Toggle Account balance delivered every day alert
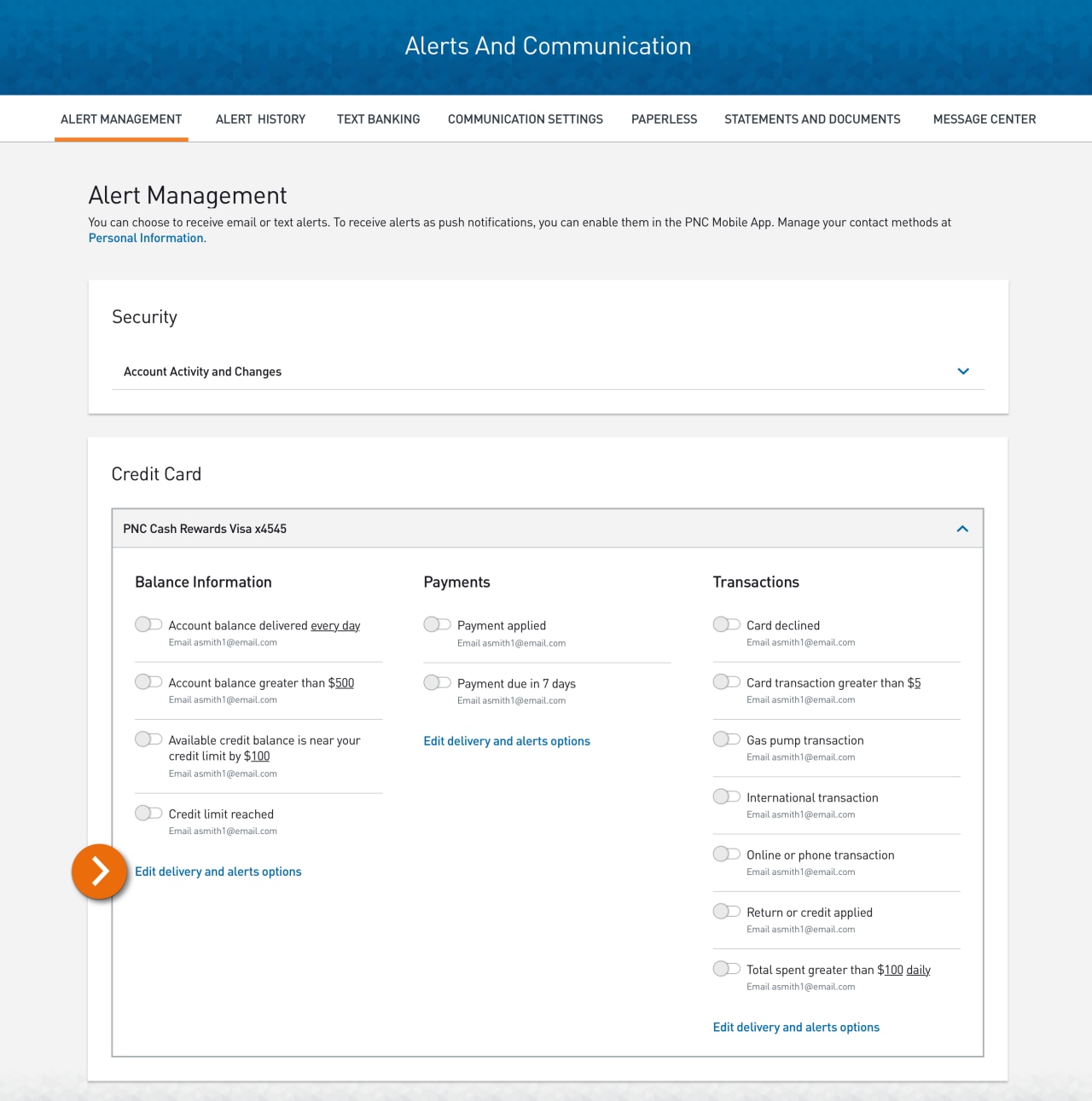Image resolution: width=1092 pixels, height=1101 pixels. pos(148,623)
